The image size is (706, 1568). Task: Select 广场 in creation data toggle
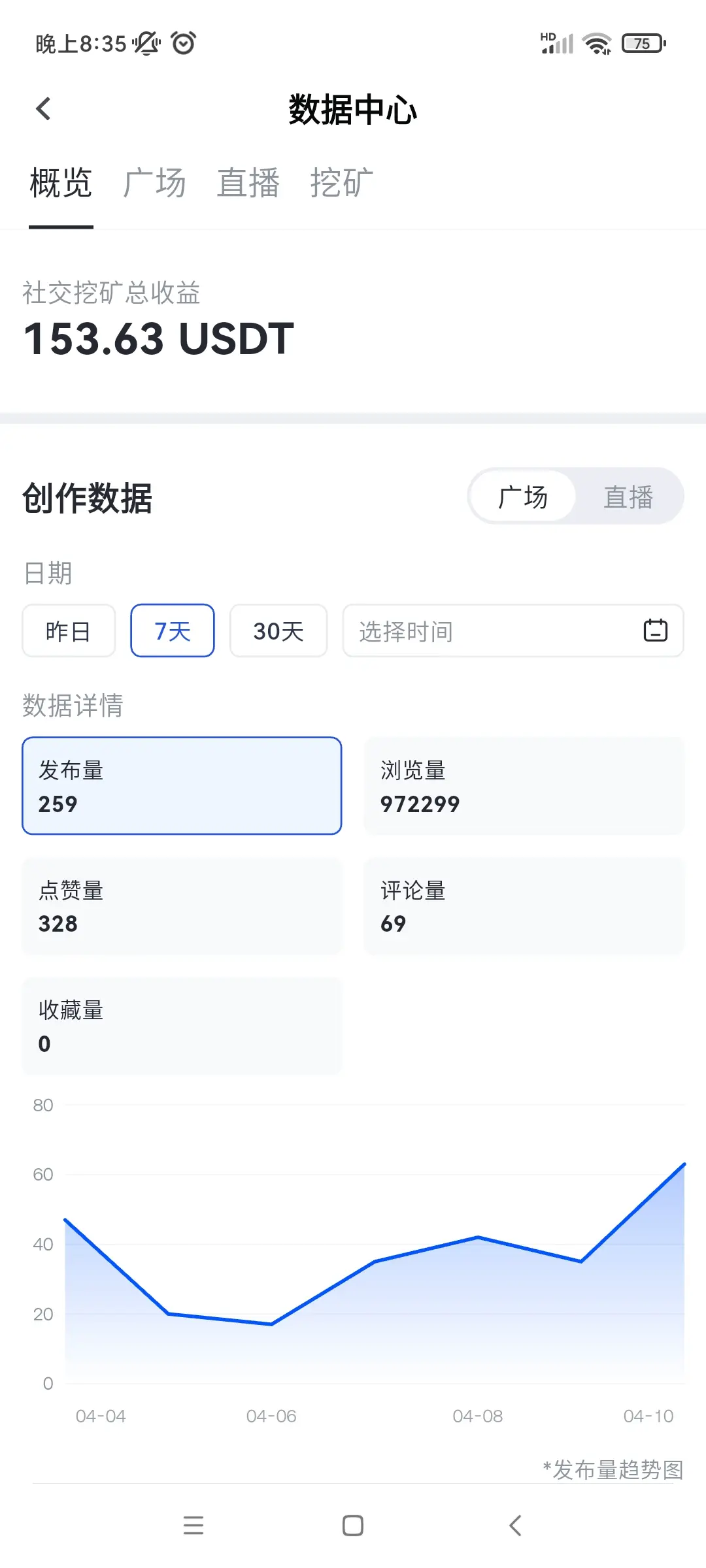(523, 497)
